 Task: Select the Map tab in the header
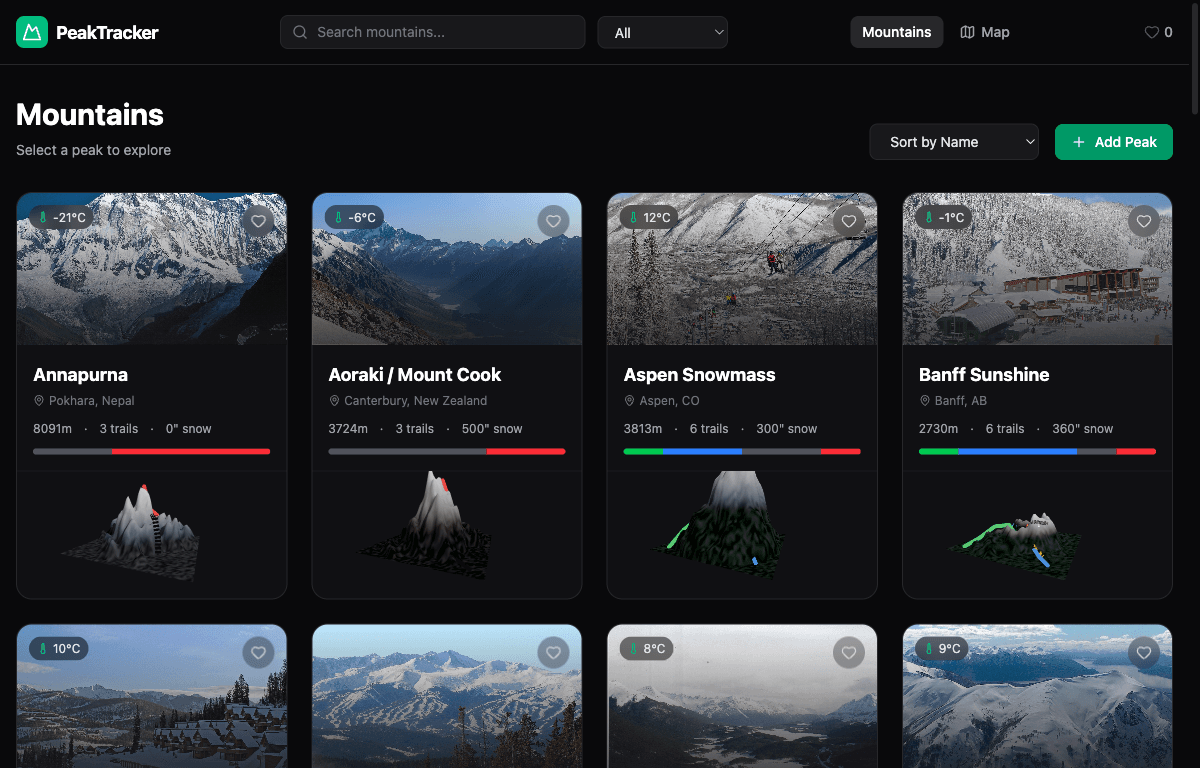(x=984, y=32)
